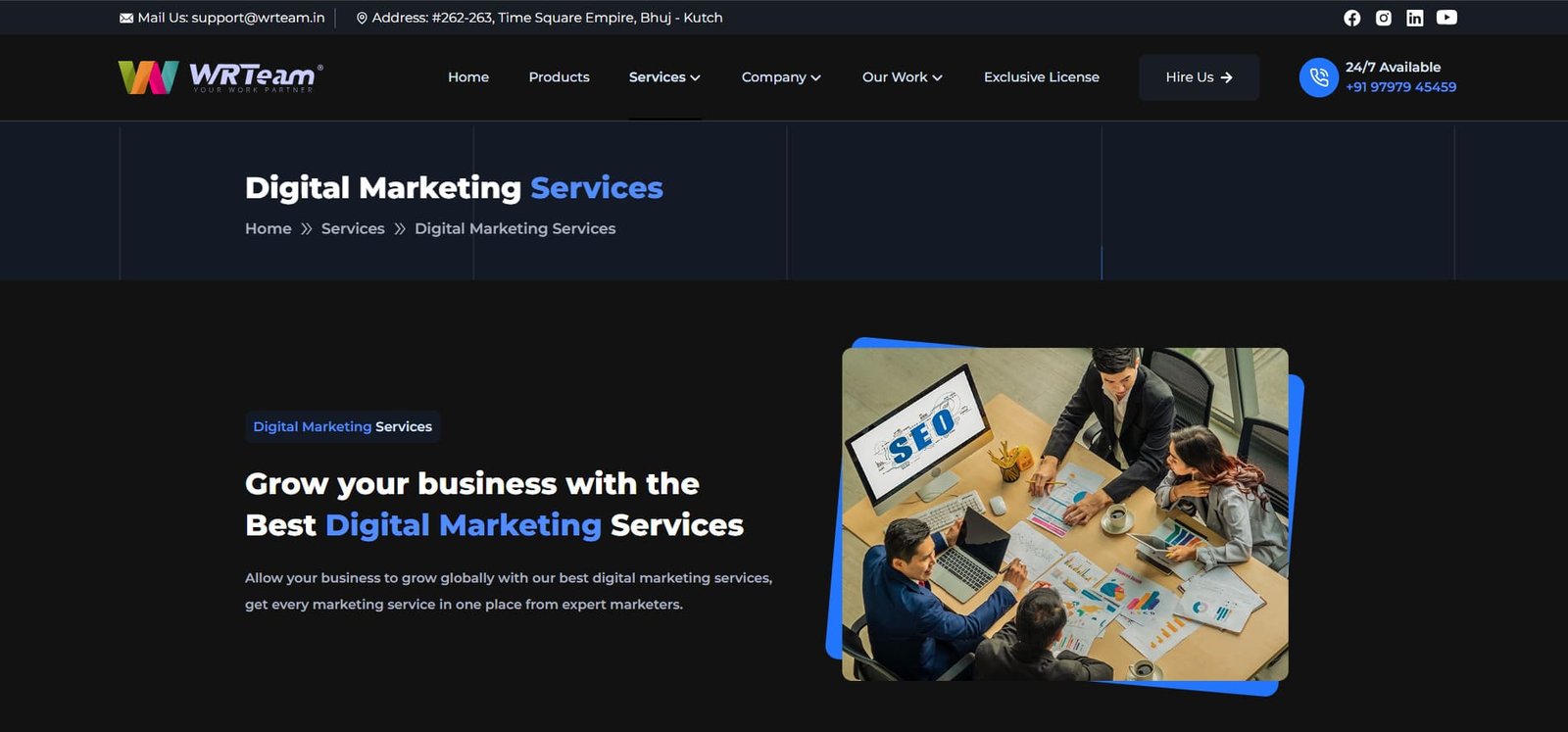Image resolution: width=1568 pixels, height=732 pixels.
Task: Click the address location pin icon
Action: (x=362, y=18)
